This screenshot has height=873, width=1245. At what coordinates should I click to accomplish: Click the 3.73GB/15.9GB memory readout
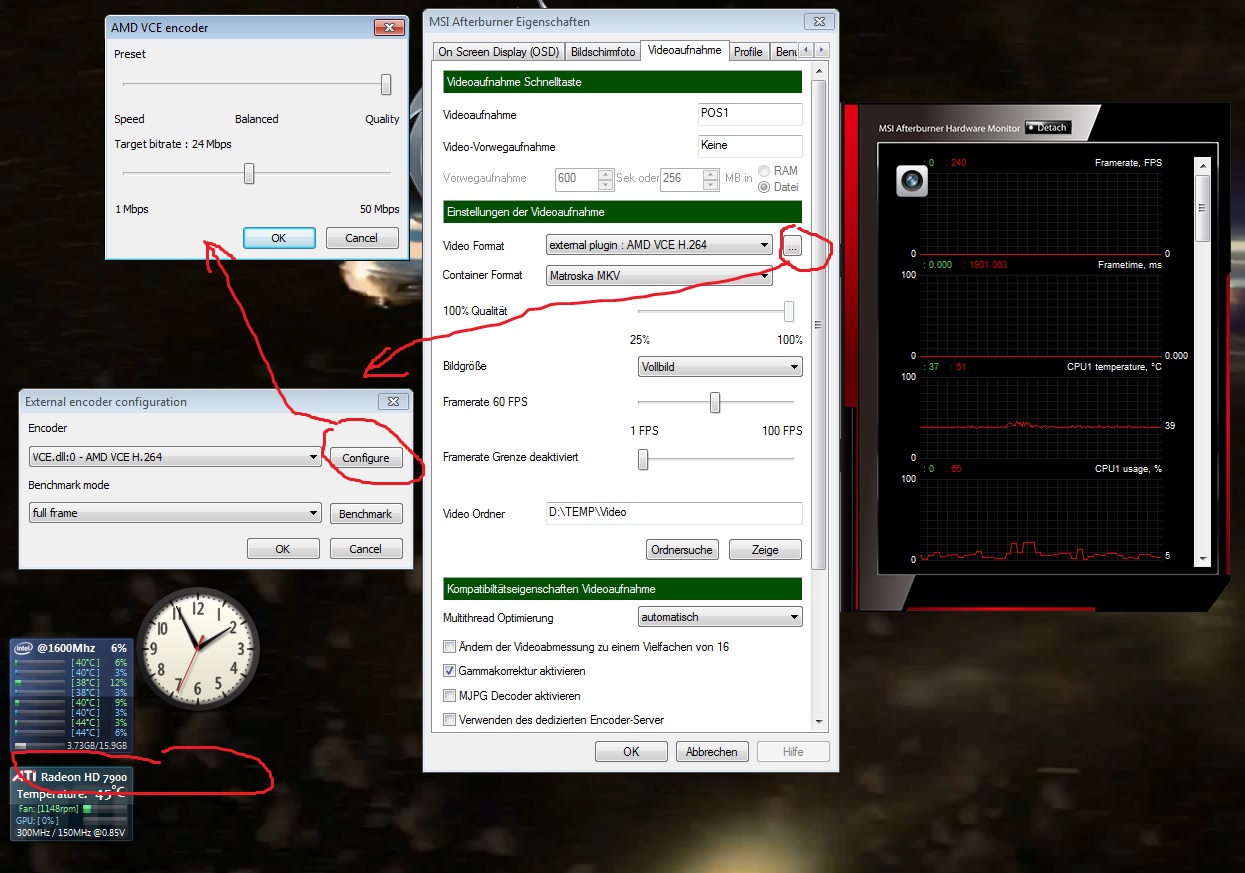tap(97, 745)
